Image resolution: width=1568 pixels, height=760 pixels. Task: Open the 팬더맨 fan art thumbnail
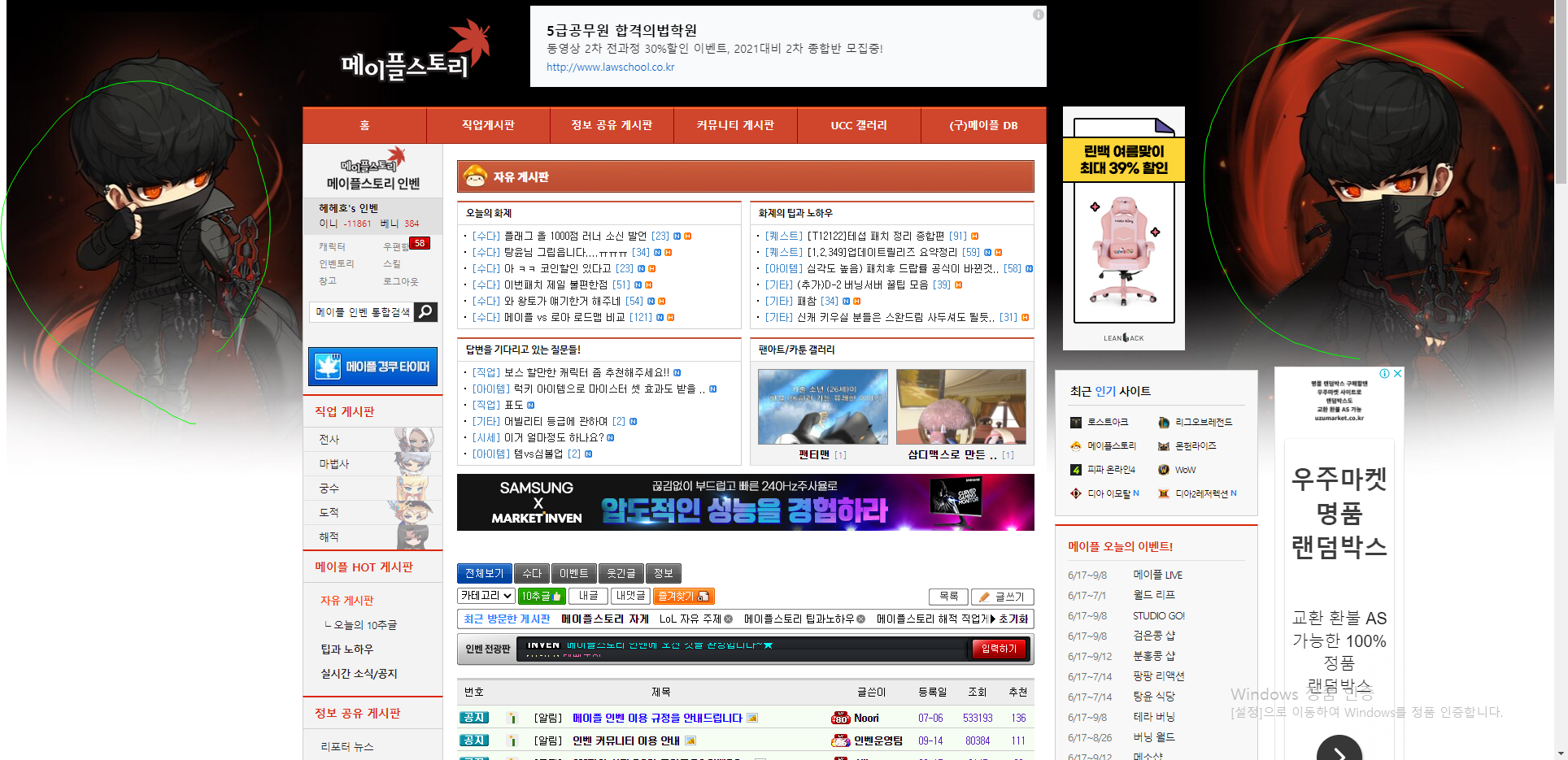822,406
